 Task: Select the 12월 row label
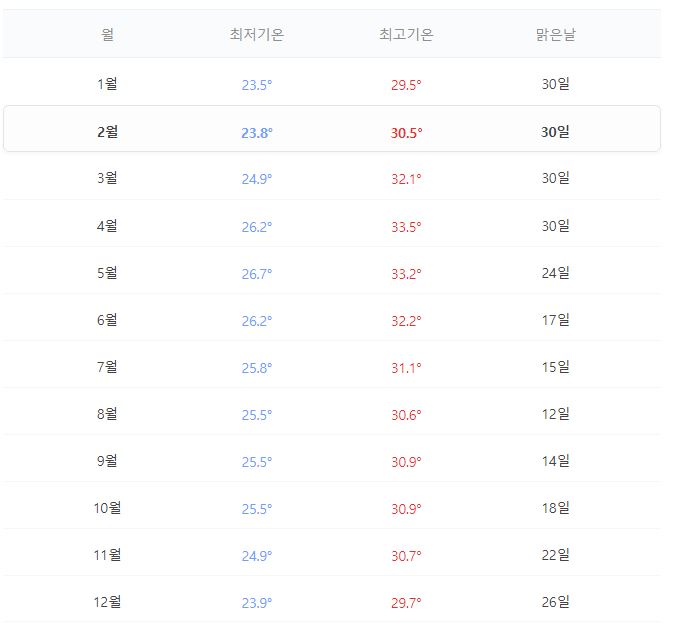(x=108, y=602)
